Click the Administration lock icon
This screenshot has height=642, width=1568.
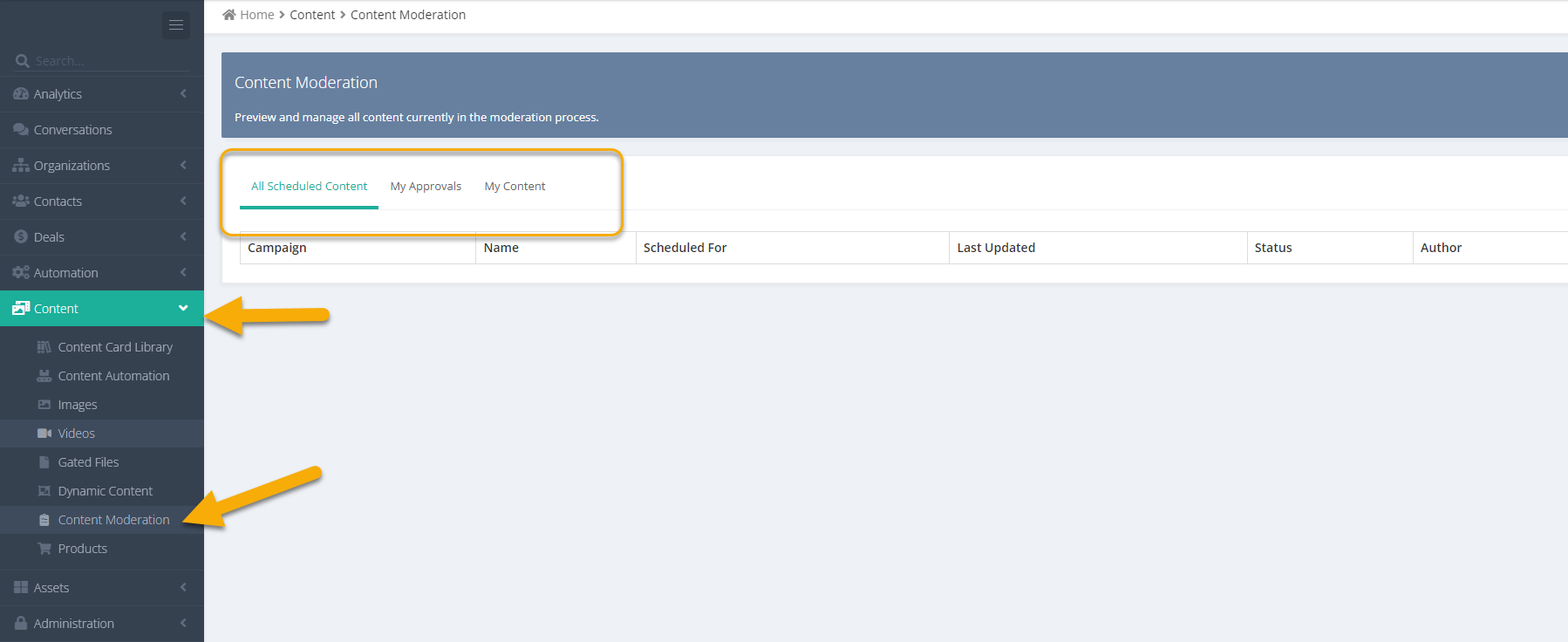pos(21,623)
